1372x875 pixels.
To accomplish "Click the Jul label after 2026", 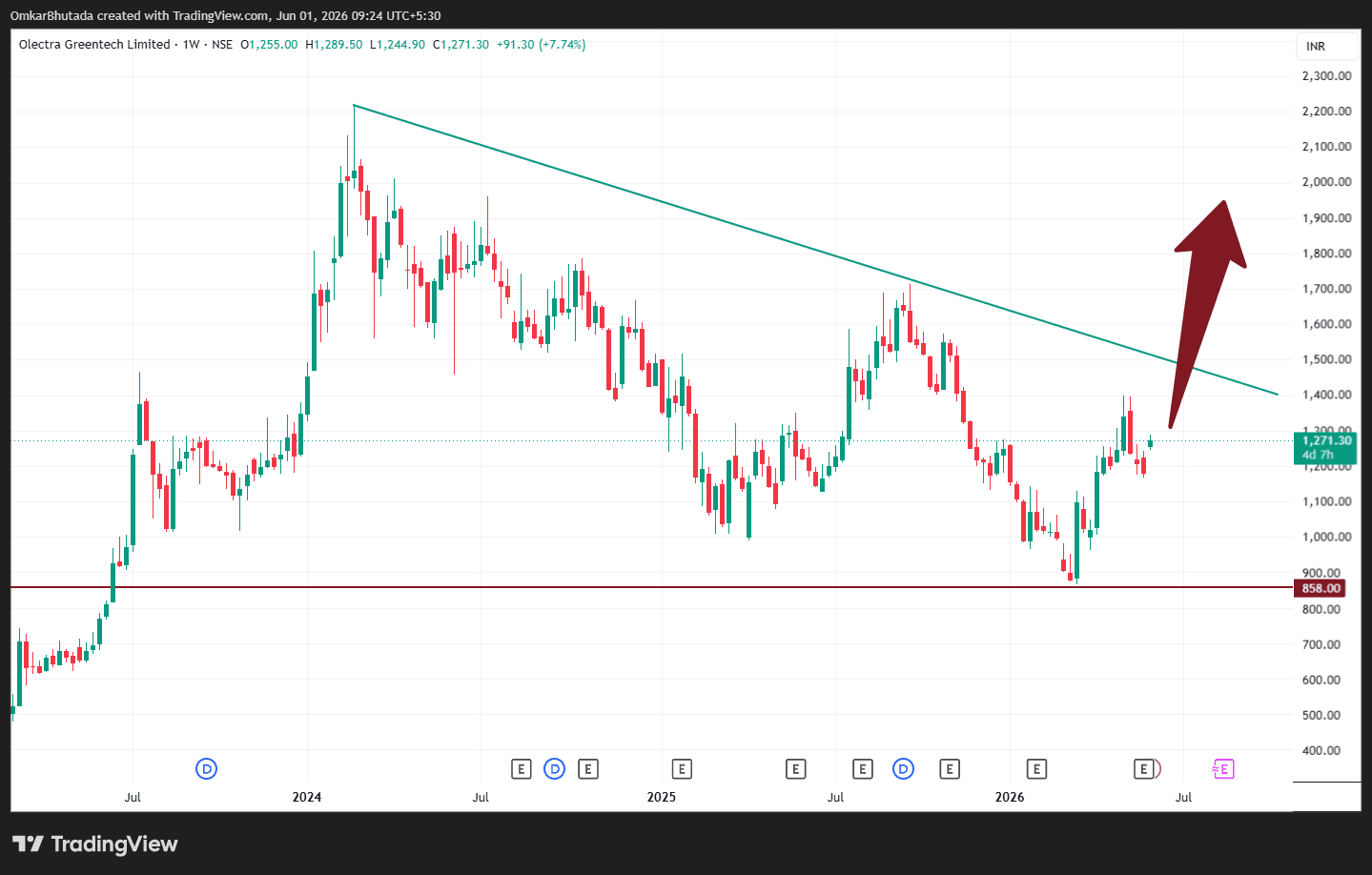I will coord(1183,797).
